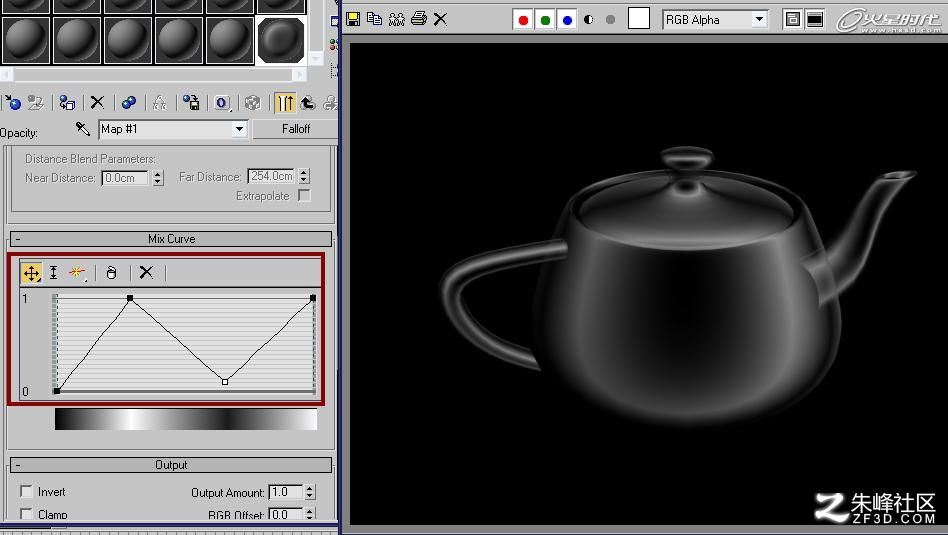Image resolution: width=948 pixels, height=535 pixels.
Task: Click the Get Material icon
Action: point(11,103)
